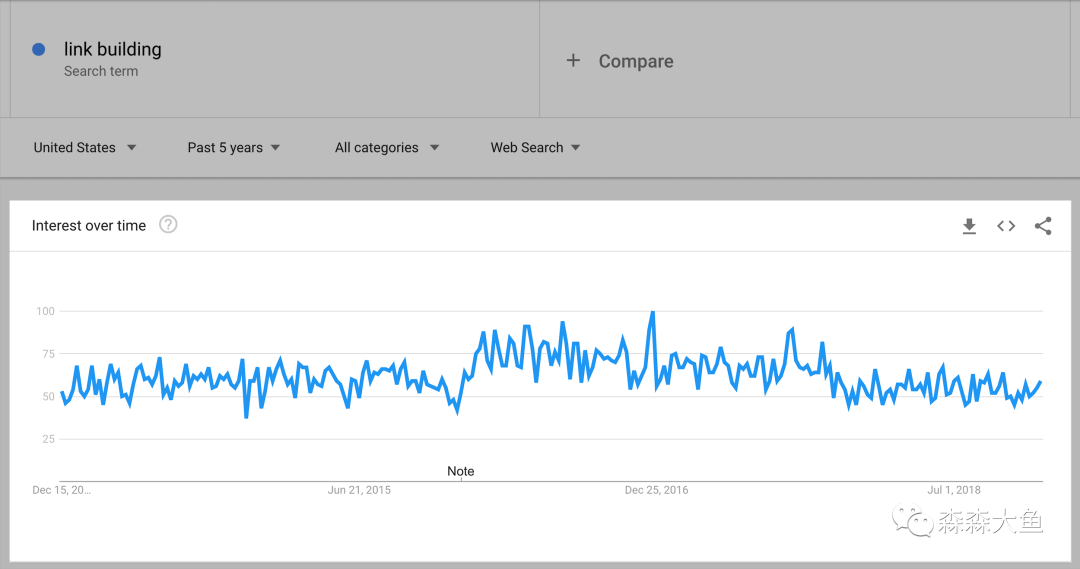Click the truncated Dec 15 axis label
Viewport: 1080px width, 569px height.
61,490
